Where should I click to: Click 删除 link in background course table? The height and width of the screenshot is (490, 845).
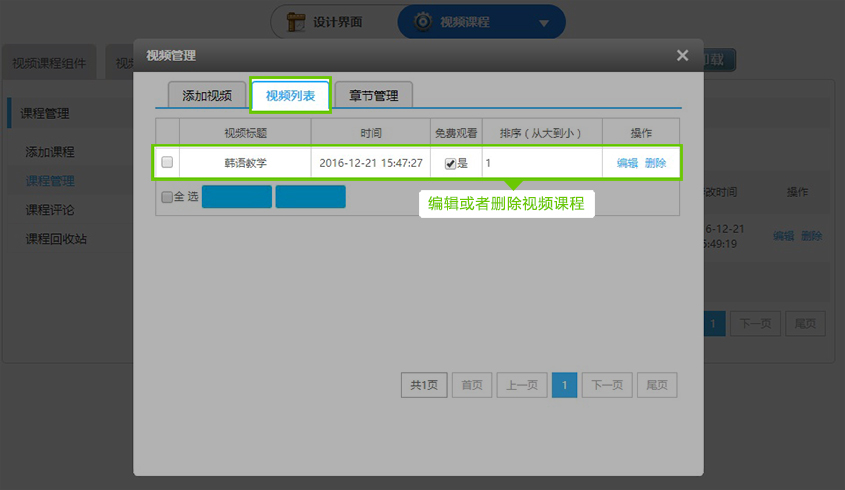[812, 236]
